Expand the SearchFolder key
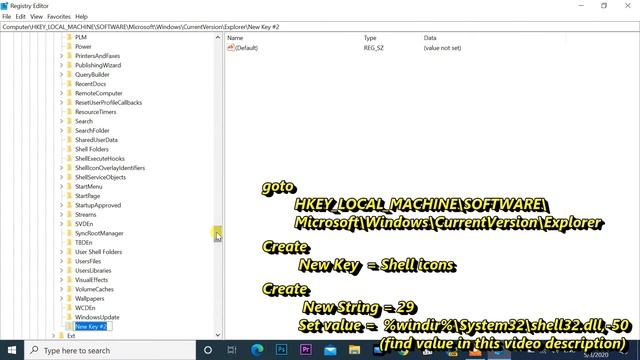The width and height of the screenshot is (640, 360). (x=62, y=131)
